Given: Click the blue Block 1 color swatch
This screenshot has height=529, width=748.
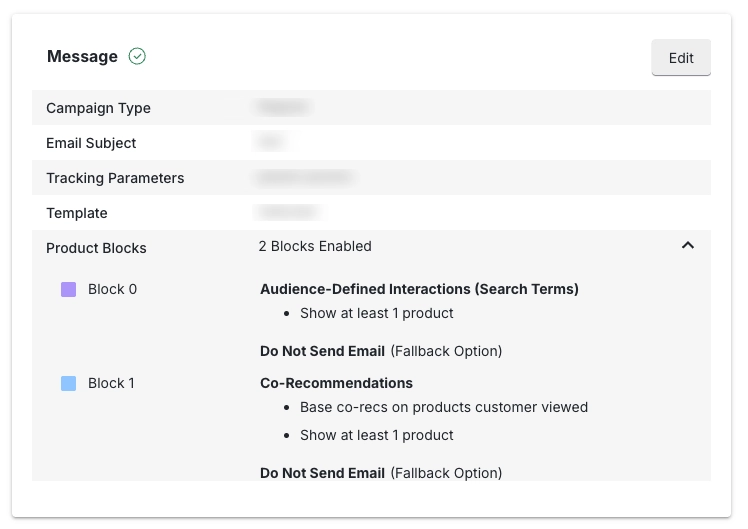Looking at the screenshot, I should tap(69, 383).
